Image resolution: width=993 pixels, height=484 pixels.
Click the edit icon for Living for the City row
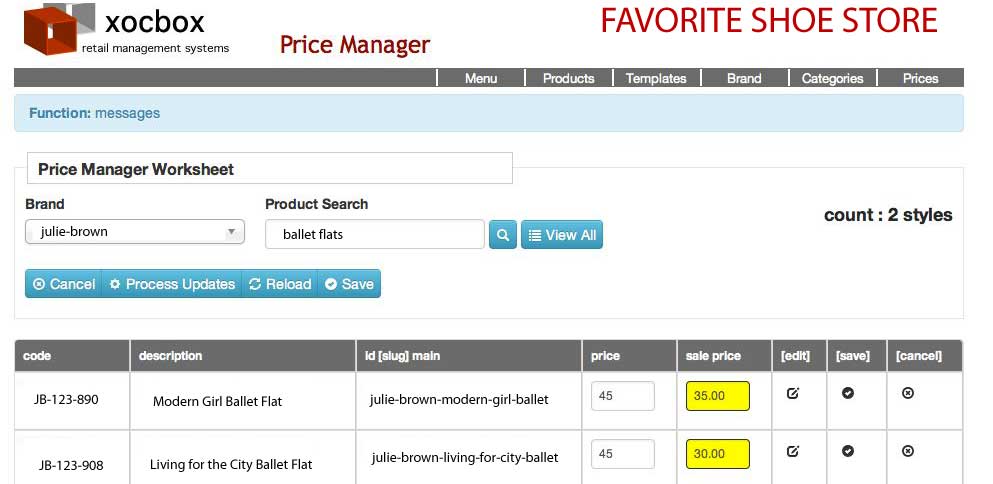click(793, 452)
